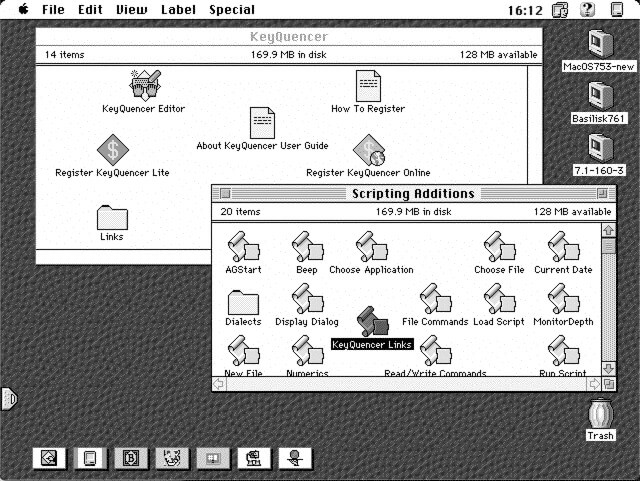The height and width of the screenshot is (481, 640).
Task: Open the KeyQuencer Editor application icon
Action: pos(144,86)
